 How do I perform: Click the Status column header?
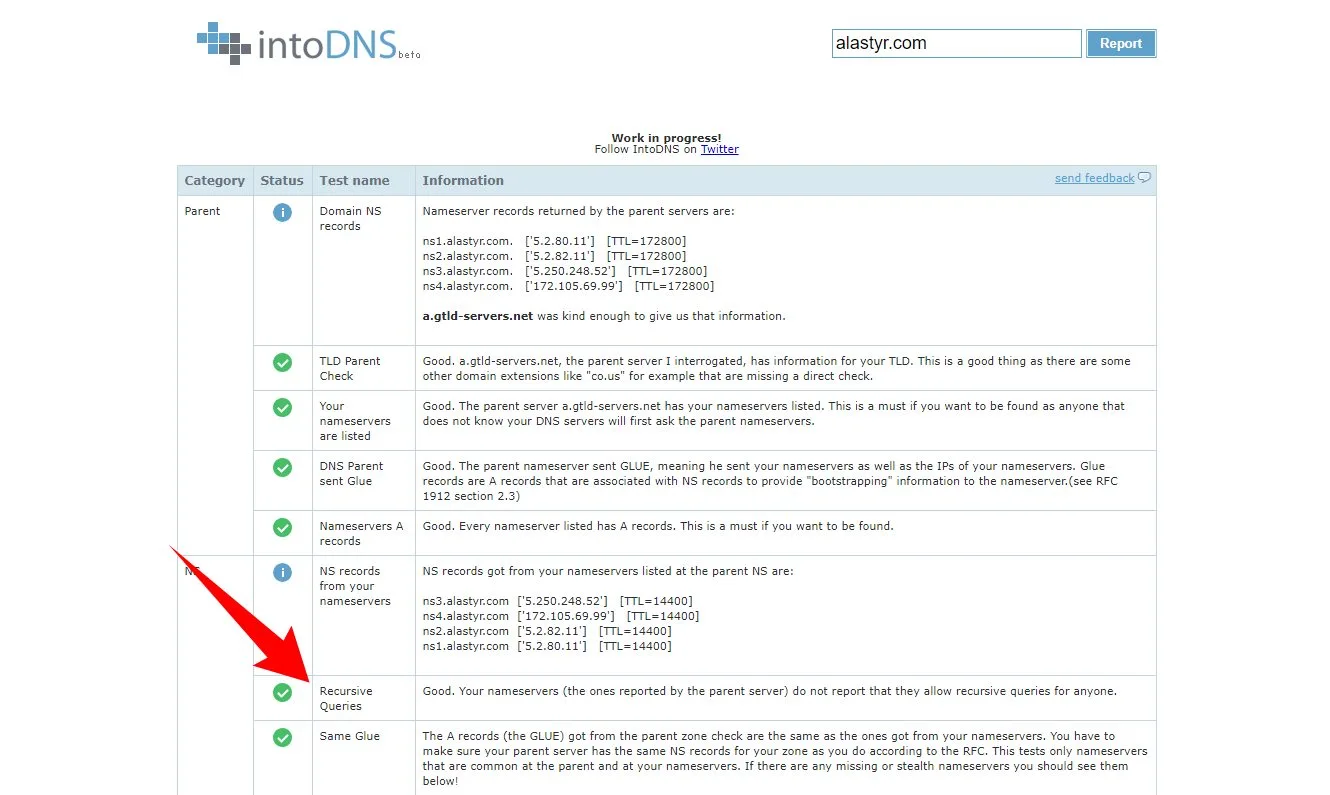[x=281, y=181]
